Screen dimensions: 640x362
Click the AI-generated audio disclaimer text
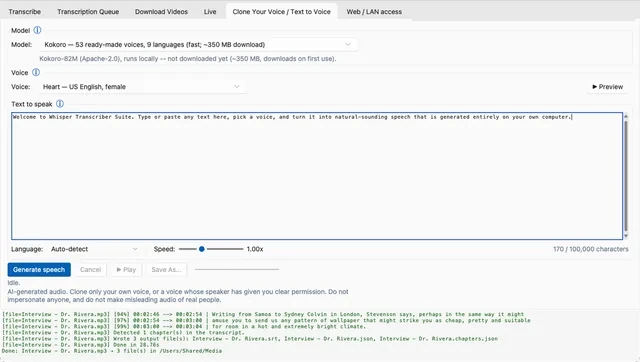[x=178, y=295]
